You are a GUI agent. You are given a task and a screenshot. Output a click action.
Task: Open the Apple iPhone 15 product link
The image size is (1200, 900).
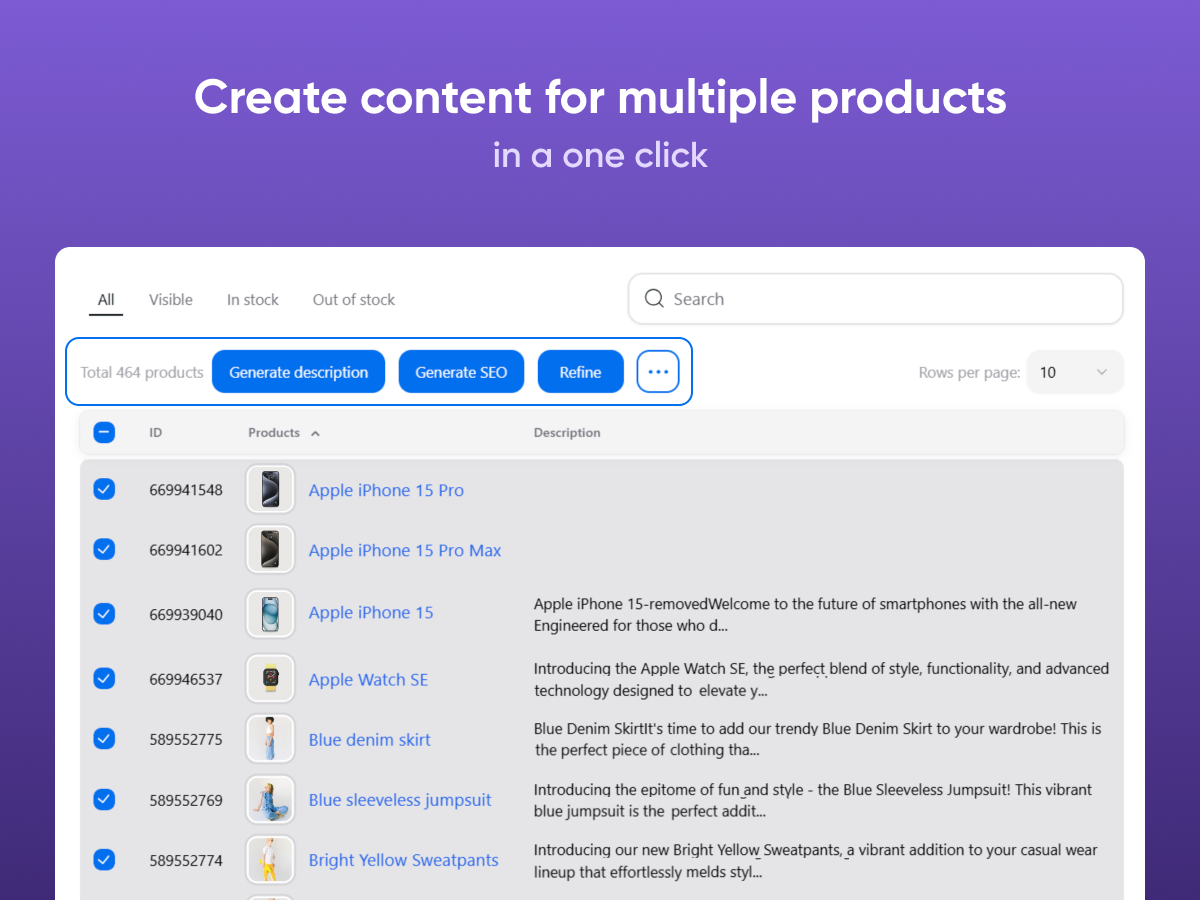371,612
